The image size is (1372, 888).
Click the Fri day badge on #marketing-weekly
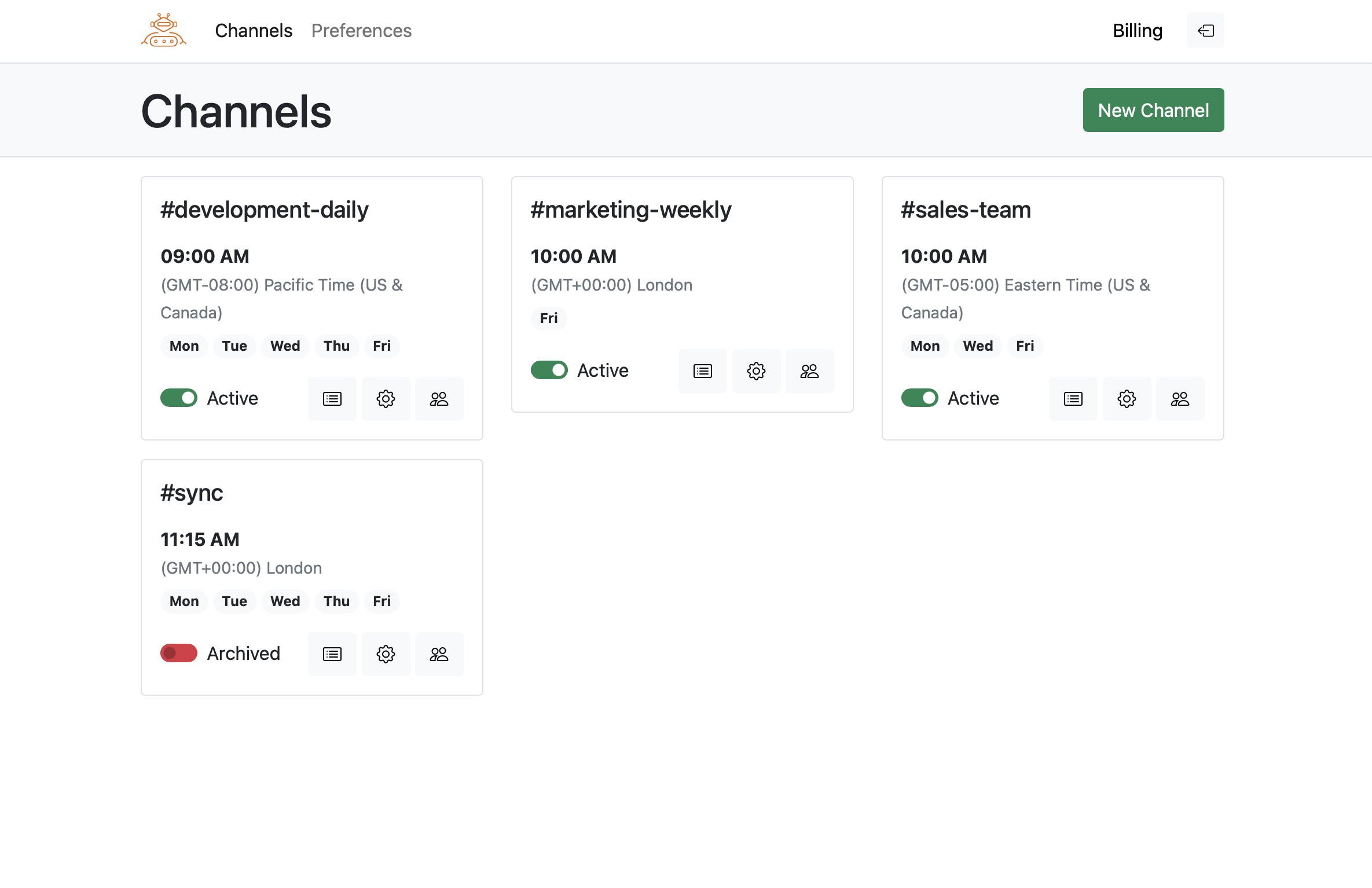pyautogui.click(x=548, y=318)
